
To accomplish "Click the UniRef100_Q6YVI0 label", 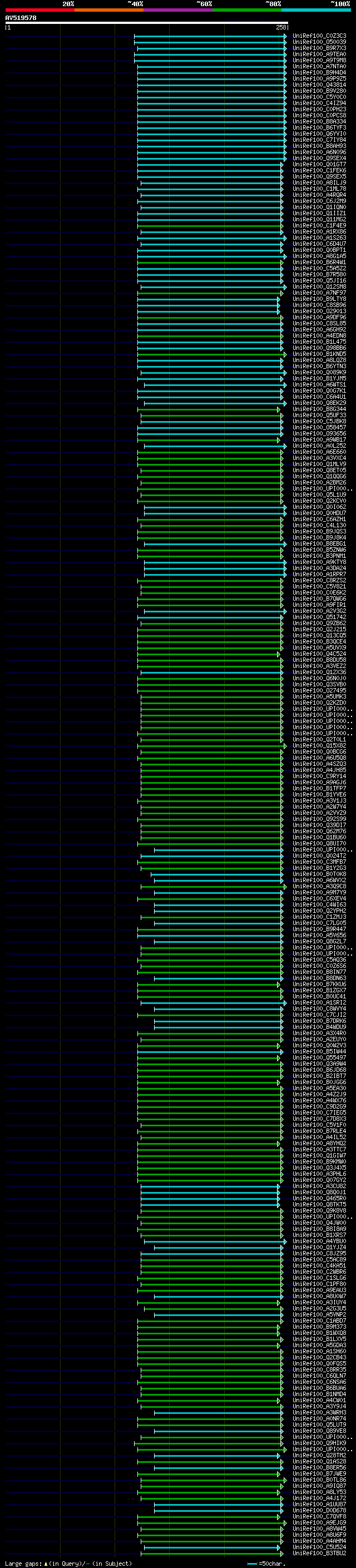I will pos(319,134).
